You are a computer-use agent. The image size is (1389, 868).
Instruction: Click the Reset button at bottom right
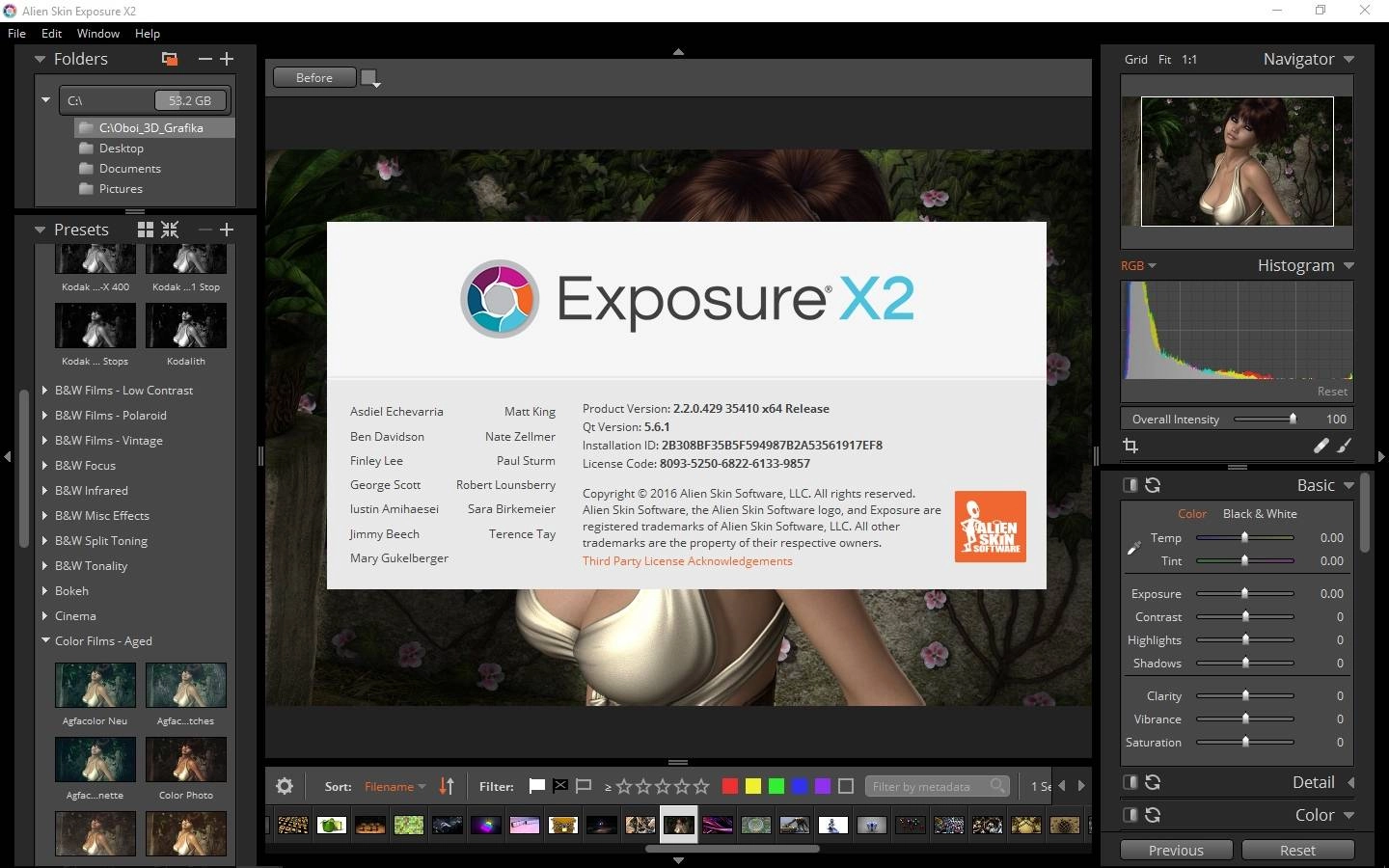[1297, 851]
